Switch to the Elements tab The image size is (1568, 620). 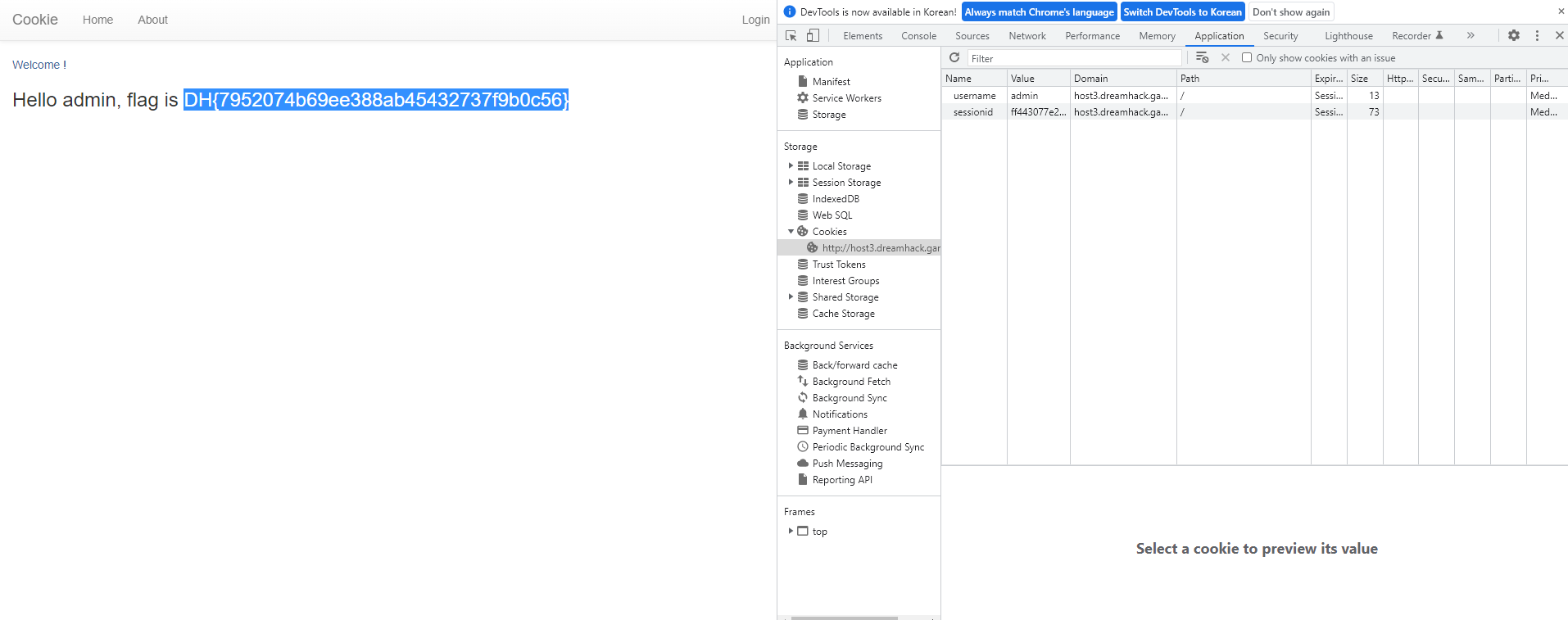pyautogui.click(x=863, y=35)
